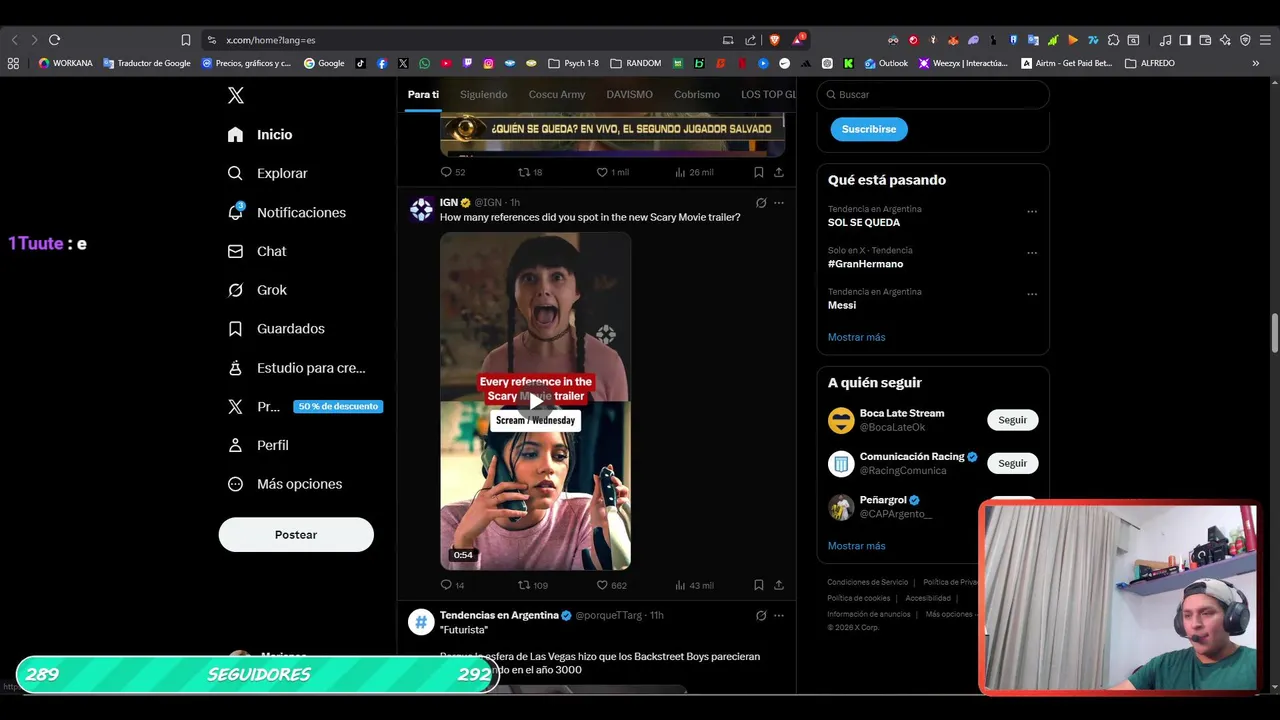Screen dimensions: 1280x720
Task: Open Notificaciones in the sidebar
Action: click(x=286, y=212)
